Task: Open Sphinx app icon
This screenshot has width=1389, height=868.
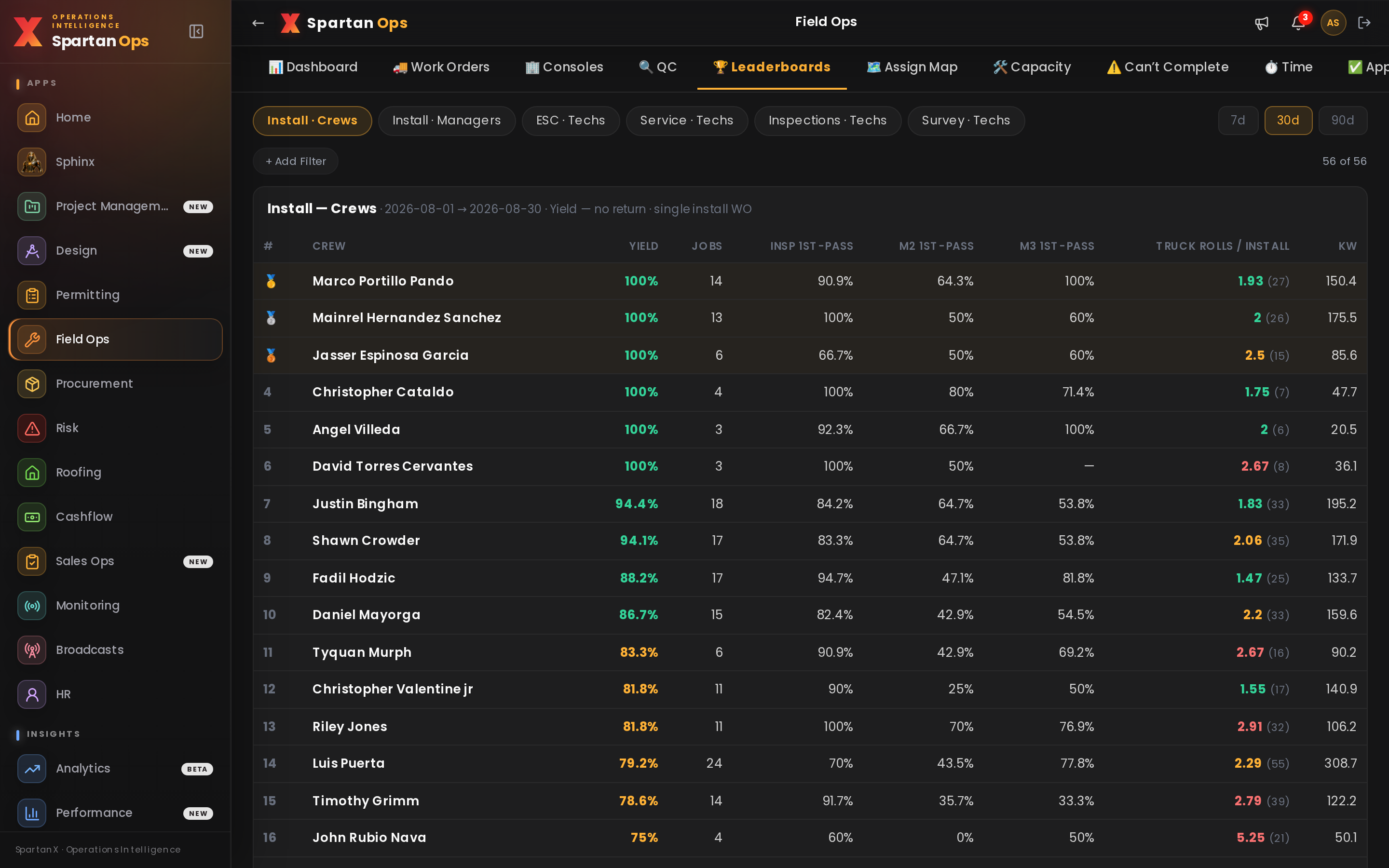Action: coord(32,162)
